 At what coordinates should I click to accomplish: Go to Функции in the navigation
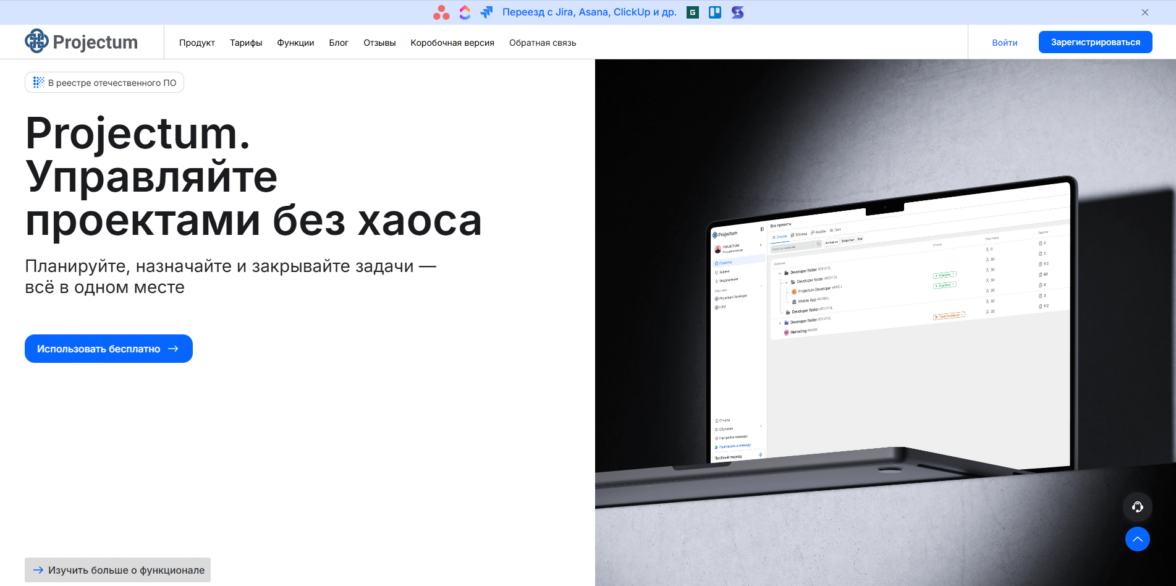click(296, 43)
